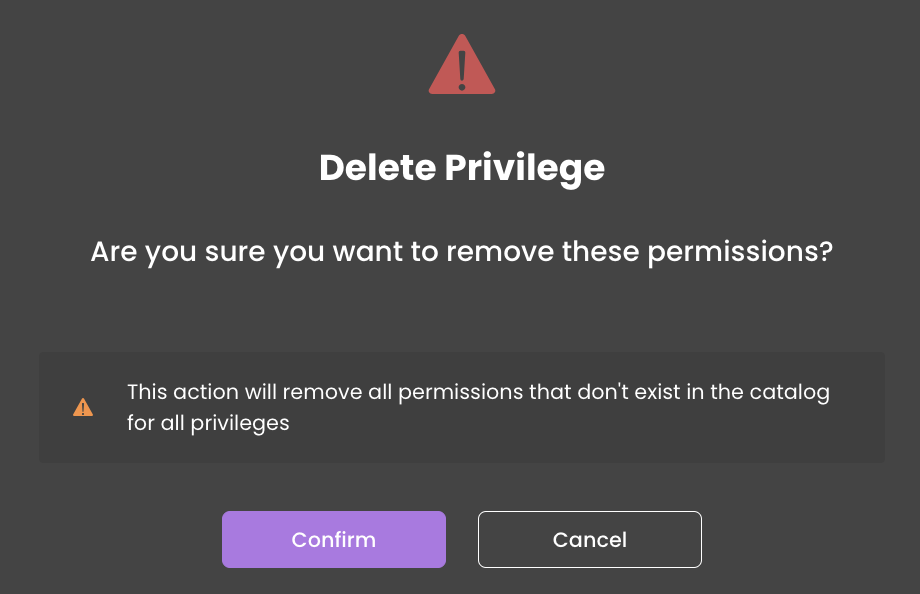Screen dimensions: 920x594
Task: Click the small orange alert icon
Action: tap(83, 407)
